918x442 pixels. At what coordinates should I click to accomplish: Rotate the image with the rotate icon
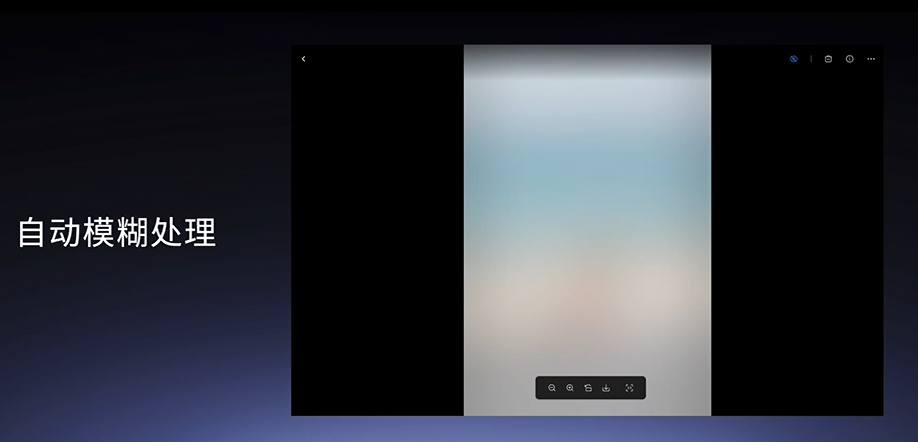(x=588, y=388)
